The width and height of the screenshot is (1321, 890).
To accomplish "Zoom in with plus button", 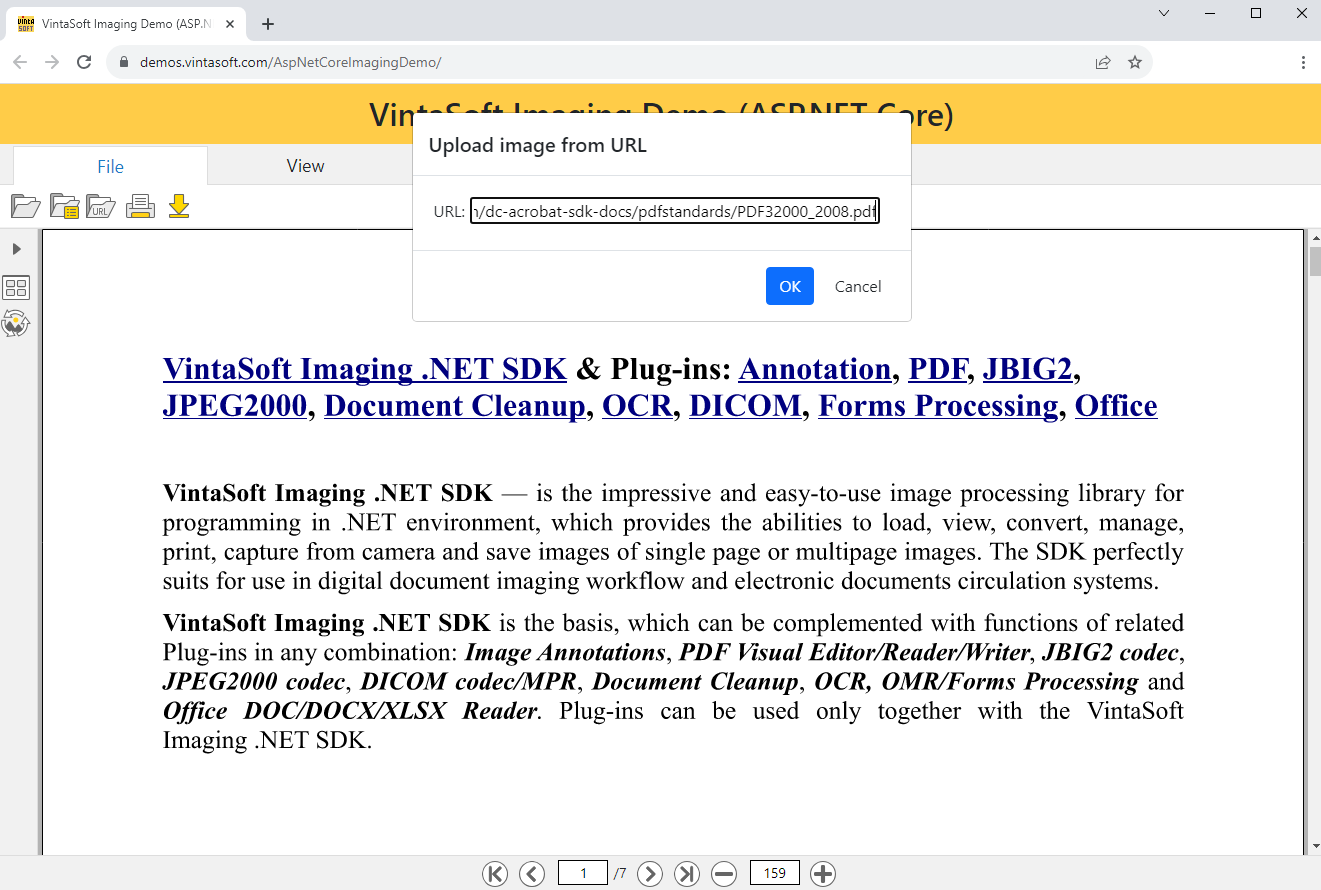I will click(822, 873).
